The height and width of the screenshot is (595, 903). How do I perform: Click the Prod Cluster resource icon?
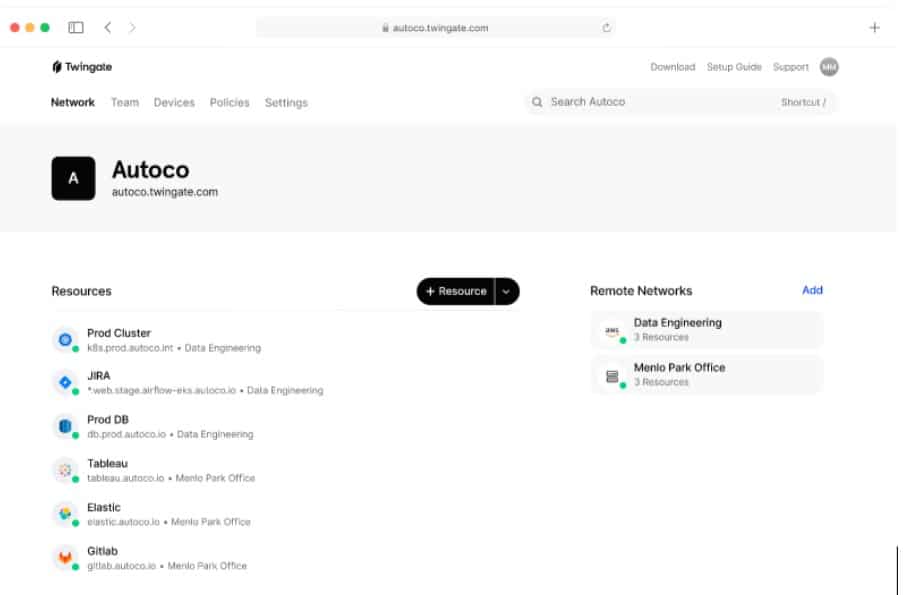(x=65, y=340)
